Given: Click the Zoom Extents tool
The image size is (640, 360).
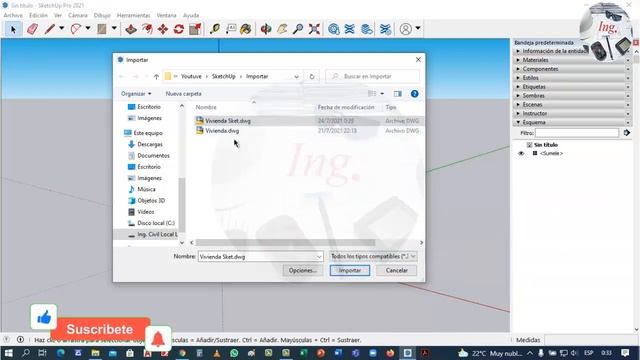Looking at the screenshot, I should point(314,29).
